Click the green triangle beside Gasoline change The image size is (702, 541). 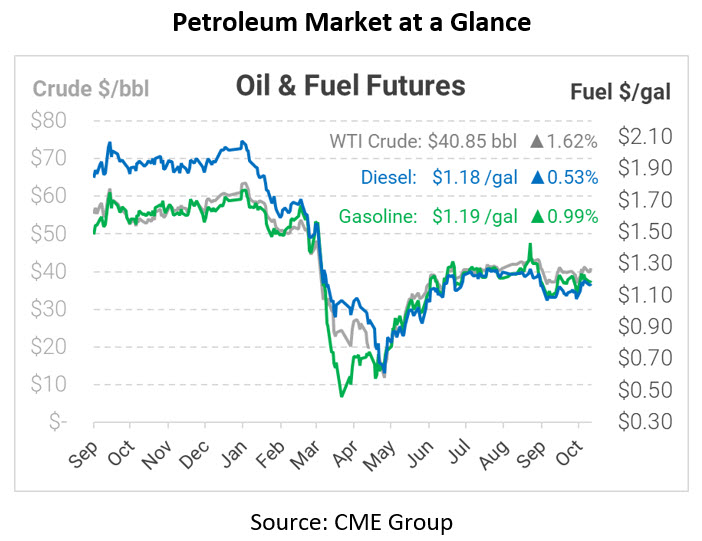(x=537, y=215)
